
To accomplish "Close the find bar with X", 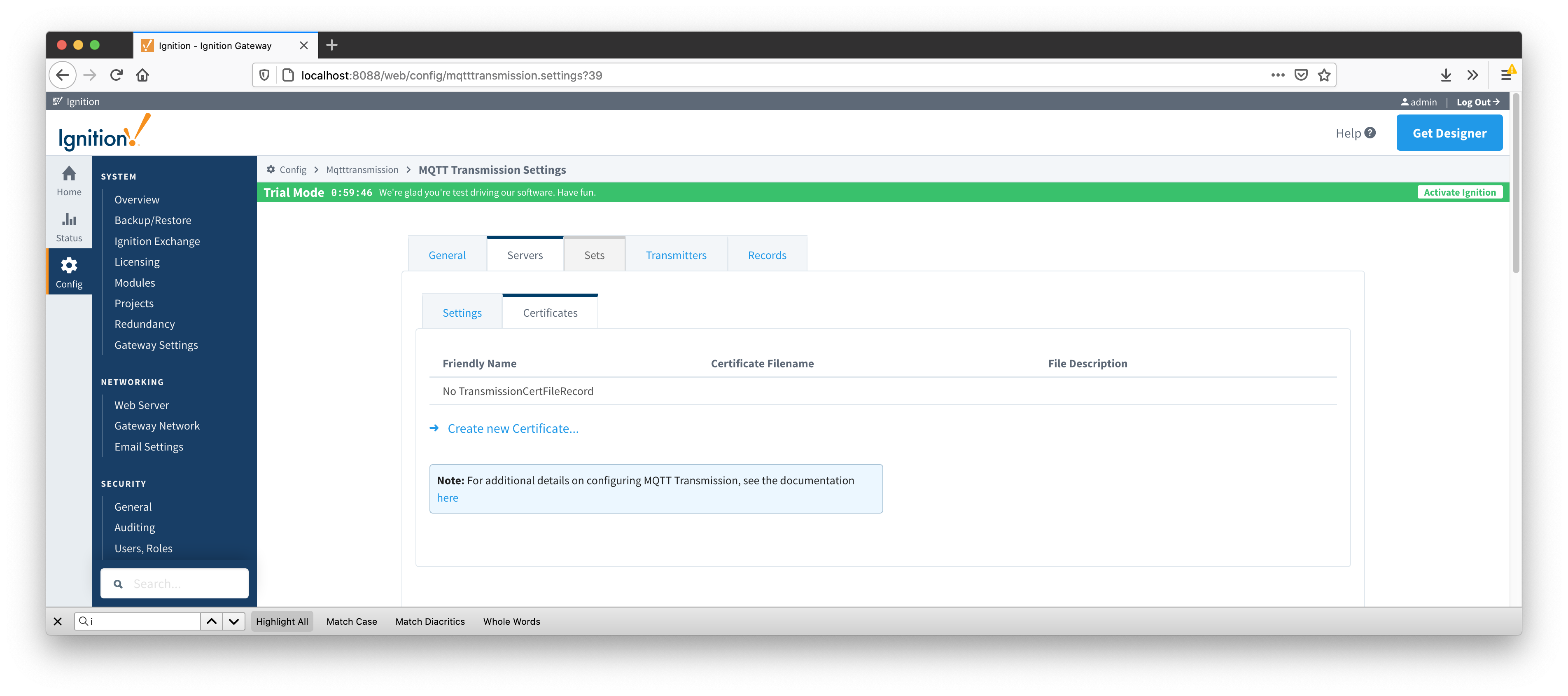I will 58,621.
